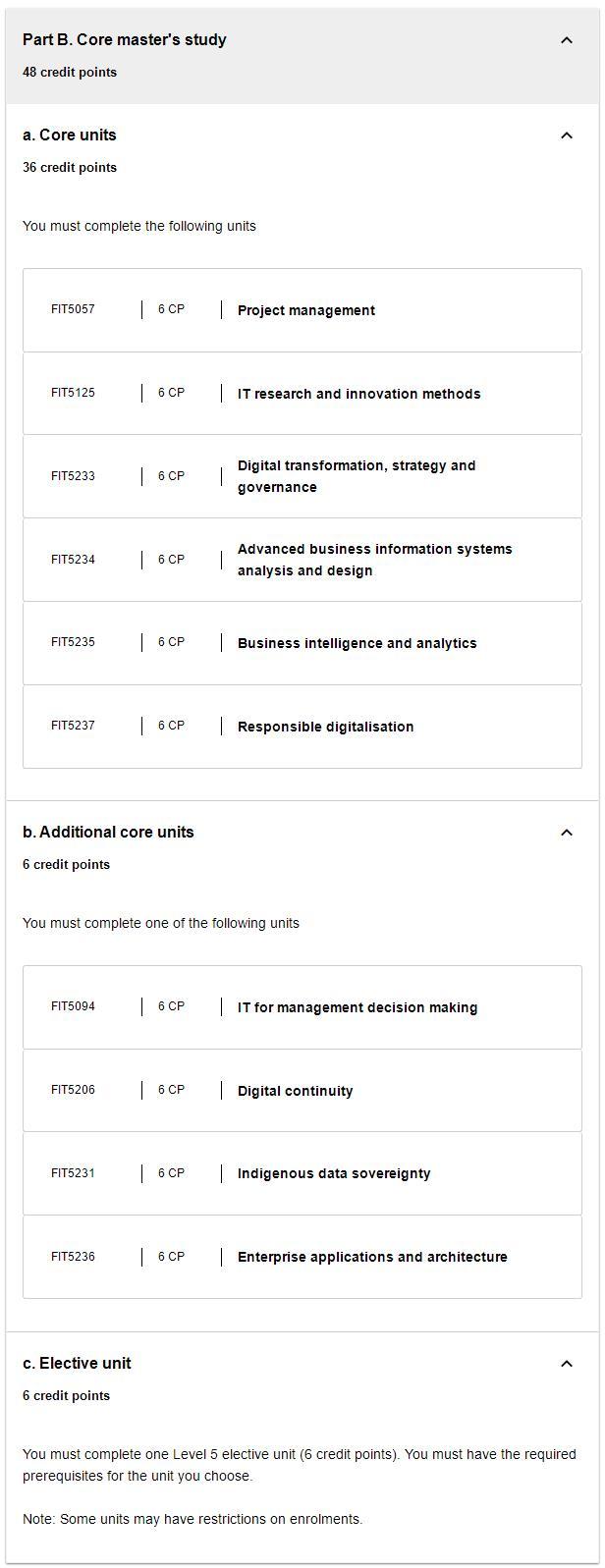605x1568 pixels.
Task: Open Digital continuity unit
Action: [295, 1091]
